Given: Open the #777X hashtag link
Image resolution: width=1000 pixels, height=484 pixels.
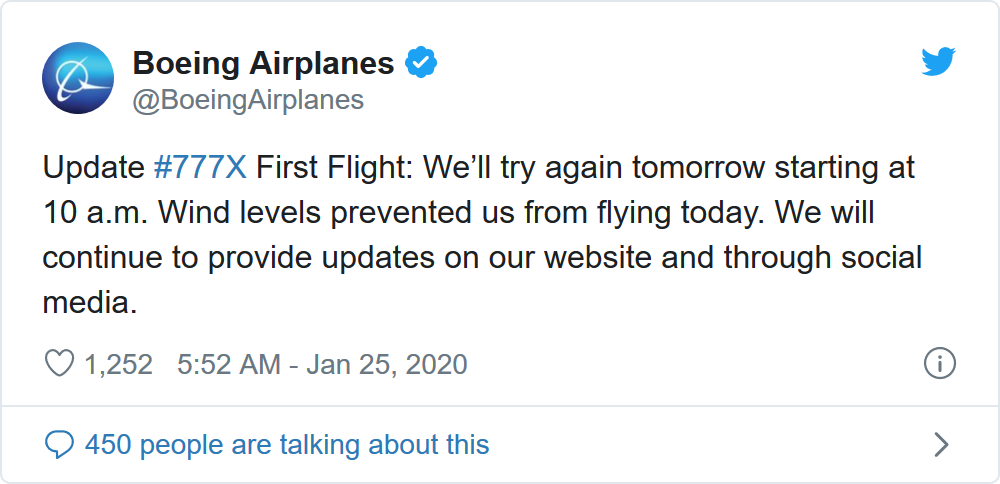Looking at the screenshot, I should [200, 167].
